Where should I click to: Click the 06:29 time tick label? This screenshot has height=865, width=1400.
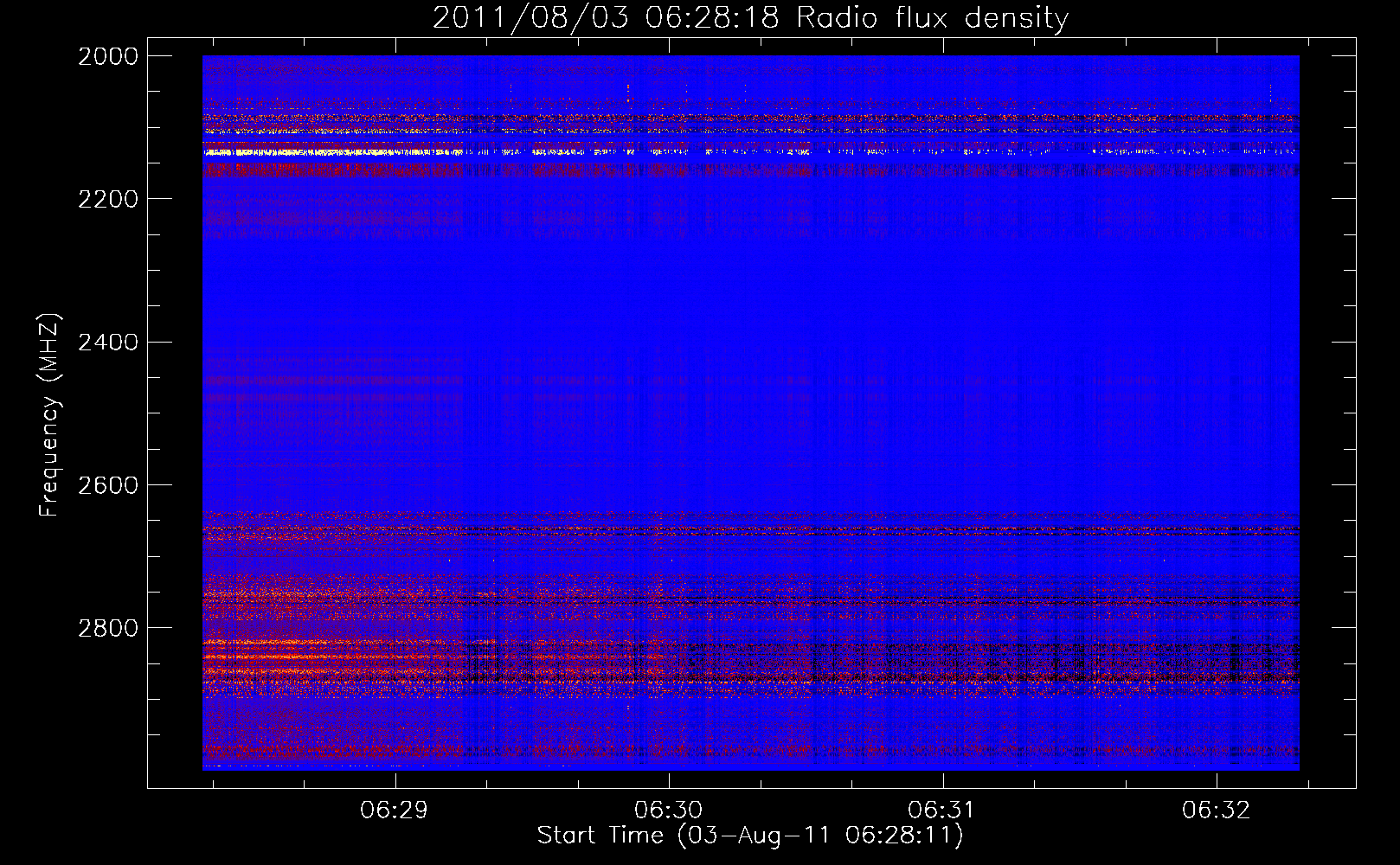pos(395,810)
